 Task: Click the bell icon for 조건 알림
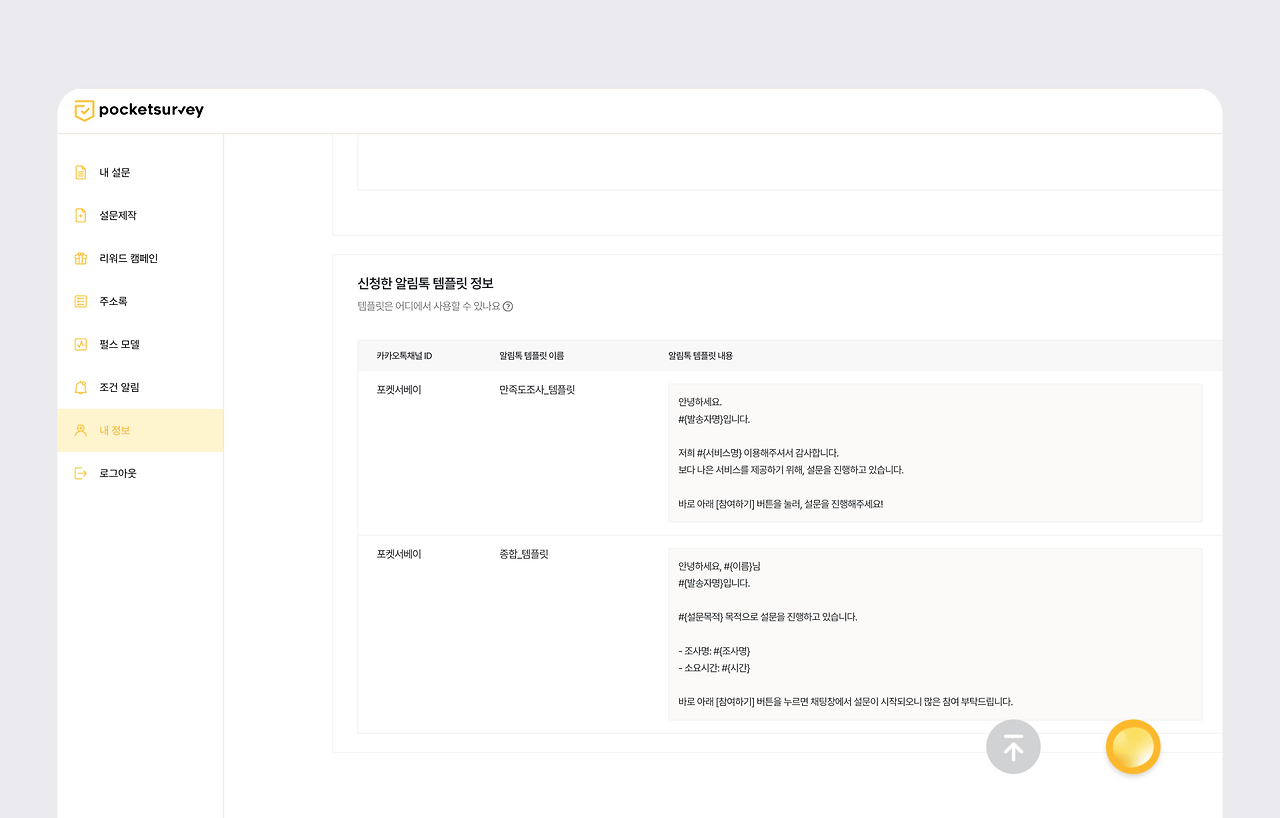pyautogui.click(x=81, y=387)
